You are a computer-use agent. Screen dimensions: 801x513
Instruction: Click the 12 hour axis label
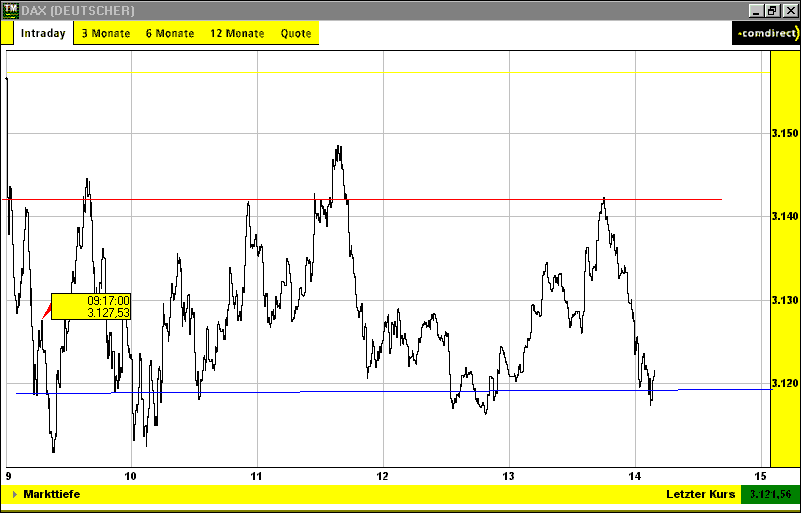point(383,476)
